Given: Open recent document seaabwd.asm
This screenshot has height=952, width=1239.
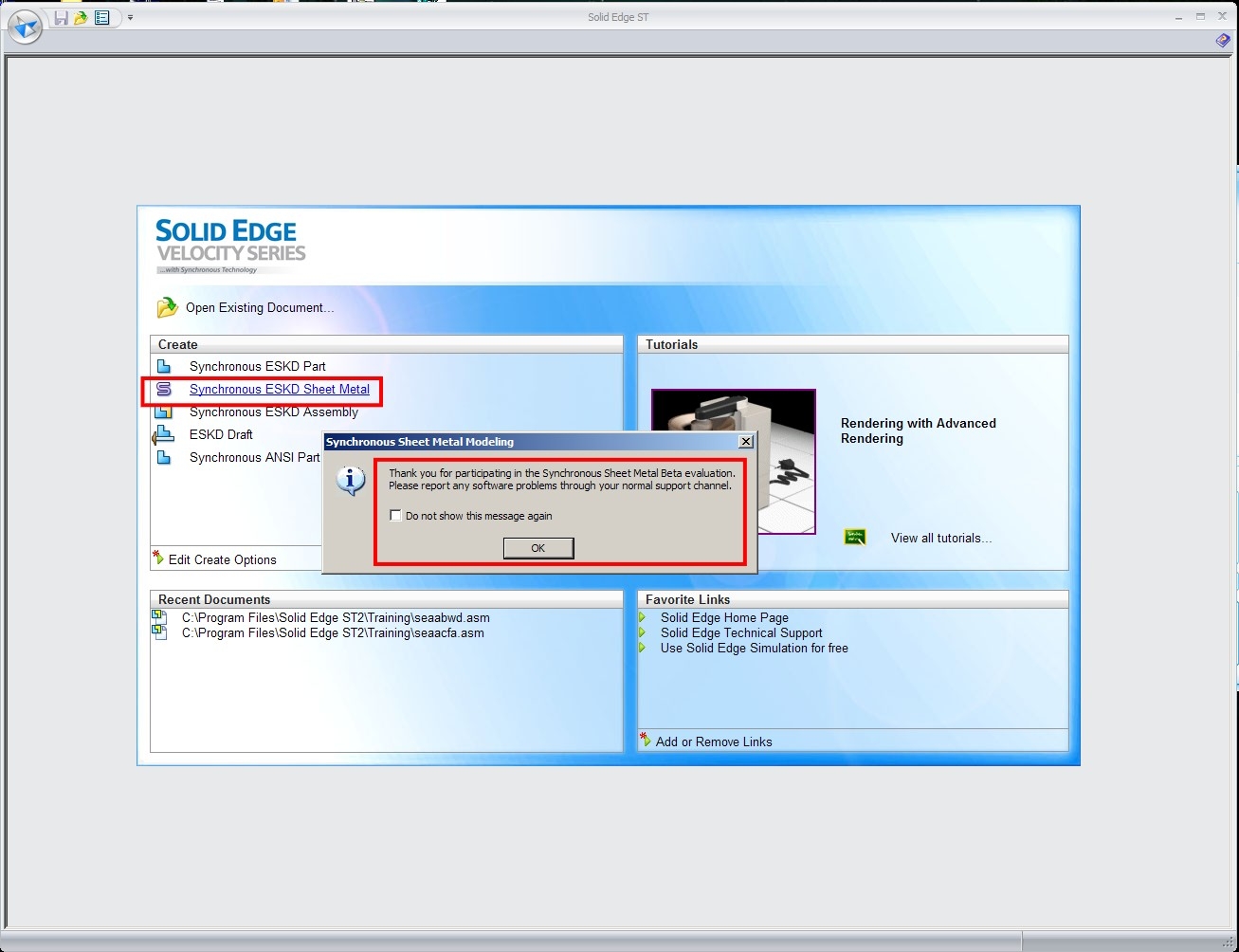Looking at the screenshot, I should click(336, 617).
